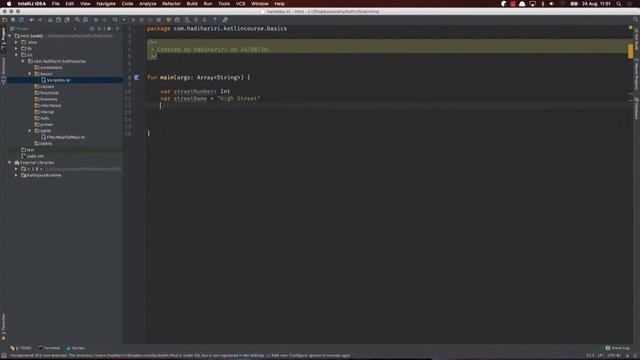The image size is (640, 360).
Task: Toggle the Event Log tool window
Action: point(618,348)
